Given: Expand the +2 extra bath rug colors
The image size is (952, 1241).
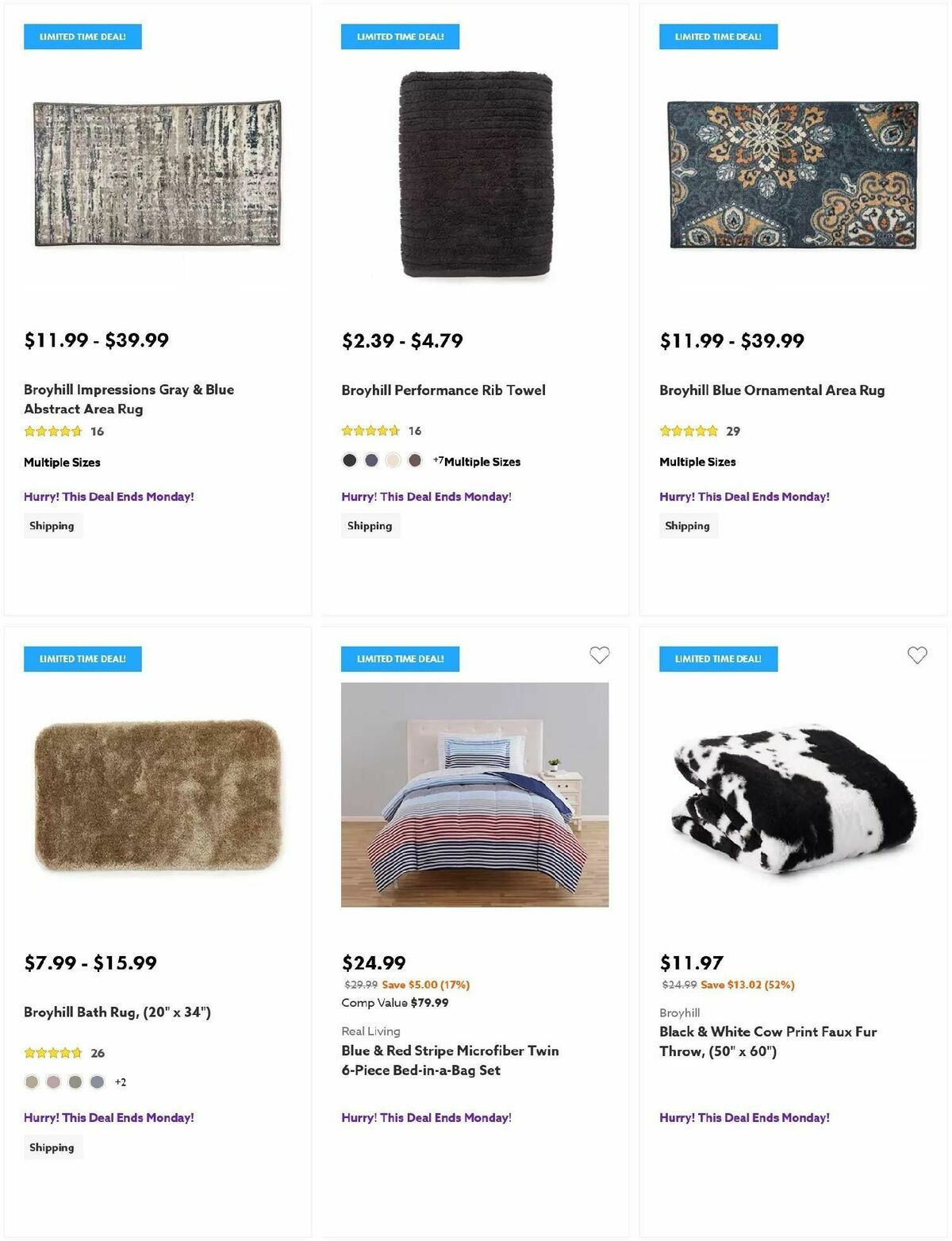Looking at the screenshot, I should tap(121, 1081).
